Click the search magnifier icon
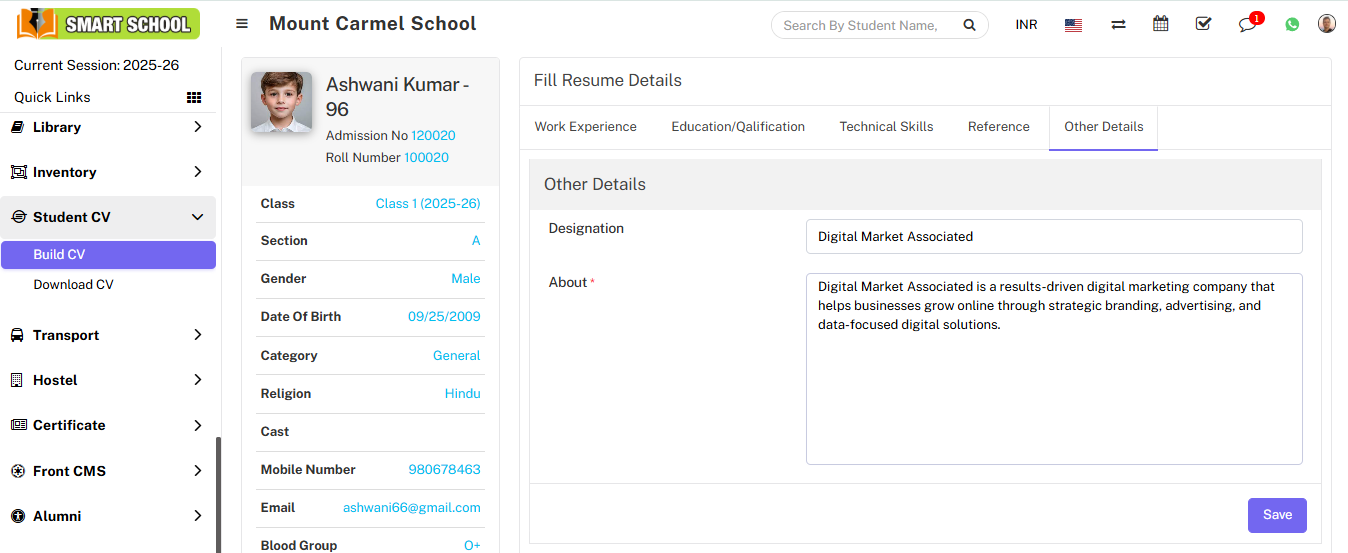Viewport: 1348px width, 553px height. point(968,25)
